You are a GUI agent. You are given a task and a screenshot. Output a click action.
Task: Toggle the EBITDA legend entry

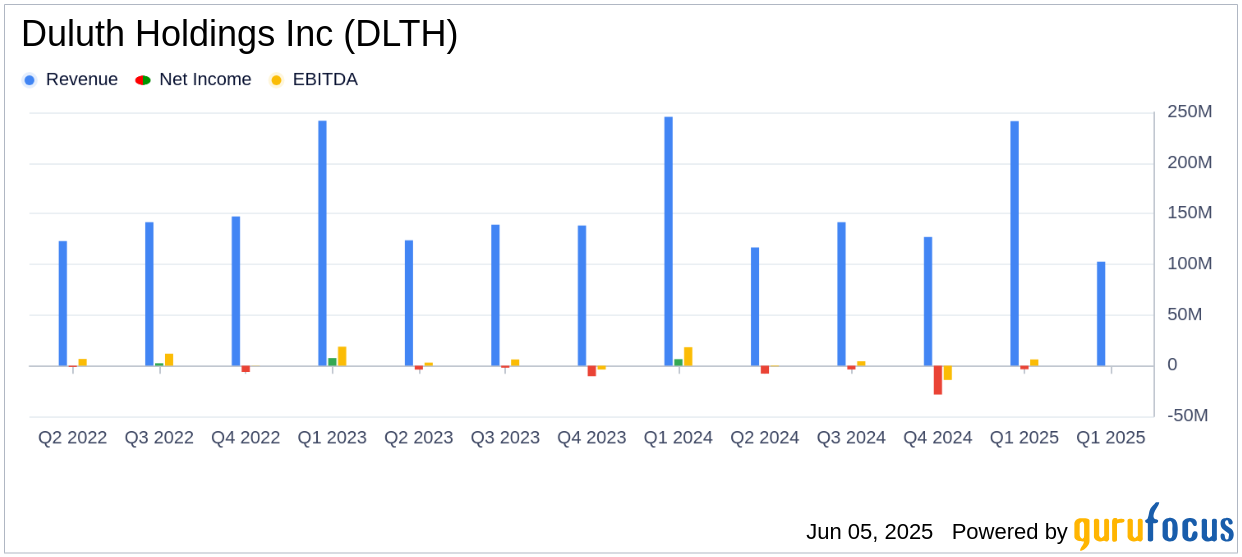point(313,80)
